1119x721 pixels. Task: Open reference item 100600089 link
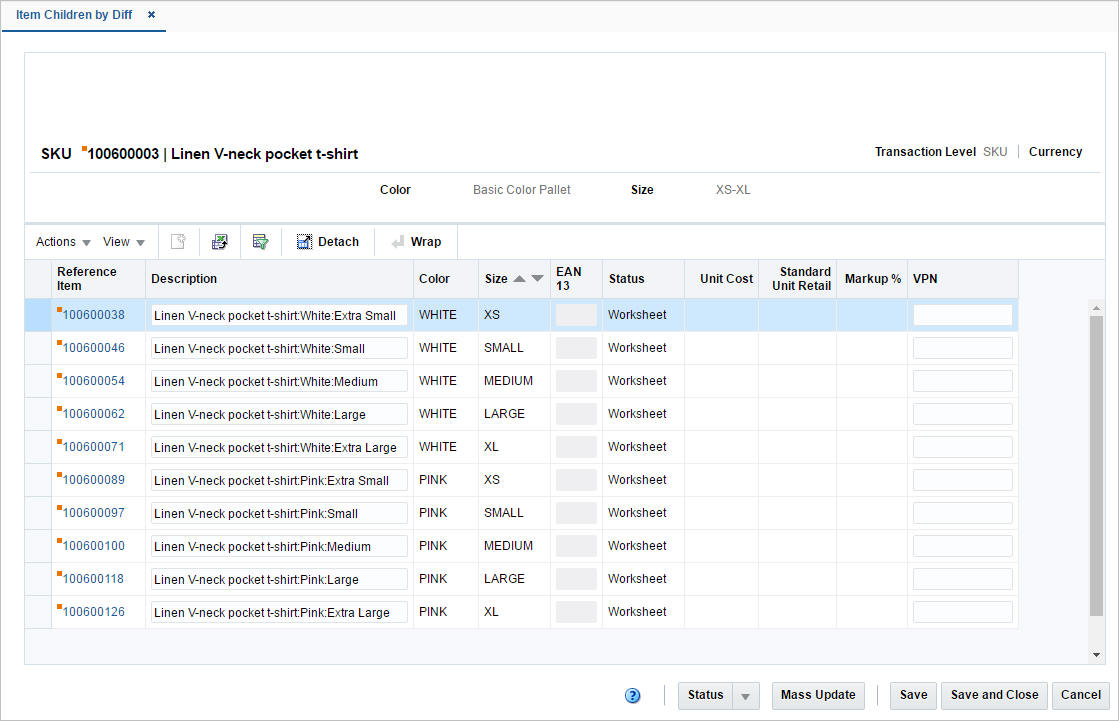click(x=93, y=480)
